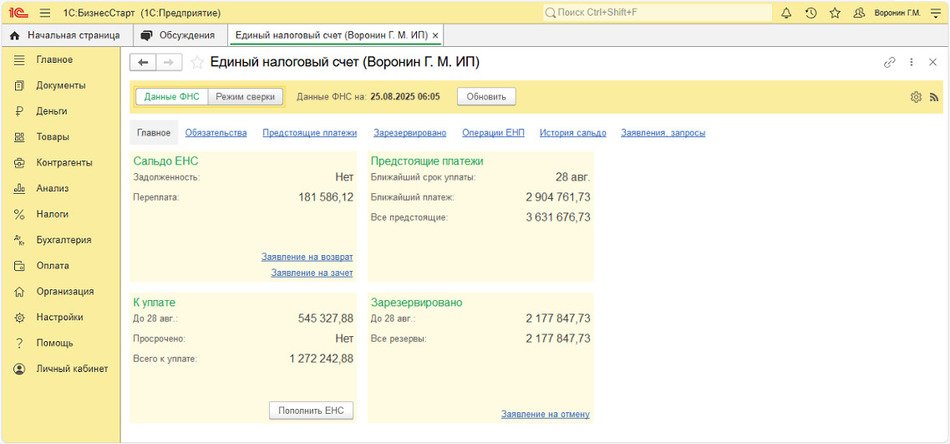Click total due 1 272 242,88
Screen dimensions: 950x444
tap(321, 359)
